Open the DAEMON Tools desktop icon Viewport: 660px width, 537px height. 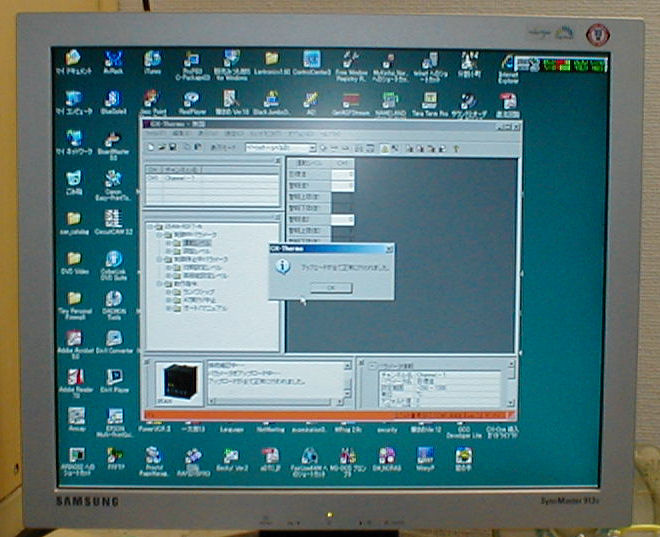point(113,305)
